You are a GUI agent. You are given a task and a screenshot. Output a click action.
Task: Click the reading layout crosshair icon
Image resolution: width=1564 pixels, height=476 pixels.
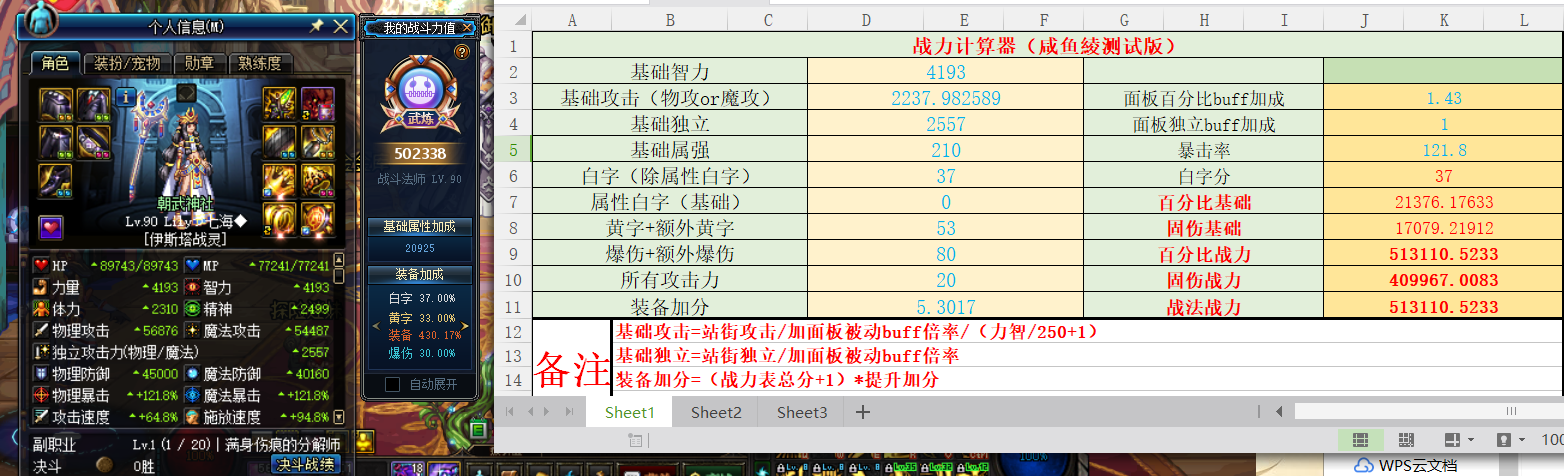click(x=1453, y=439)
